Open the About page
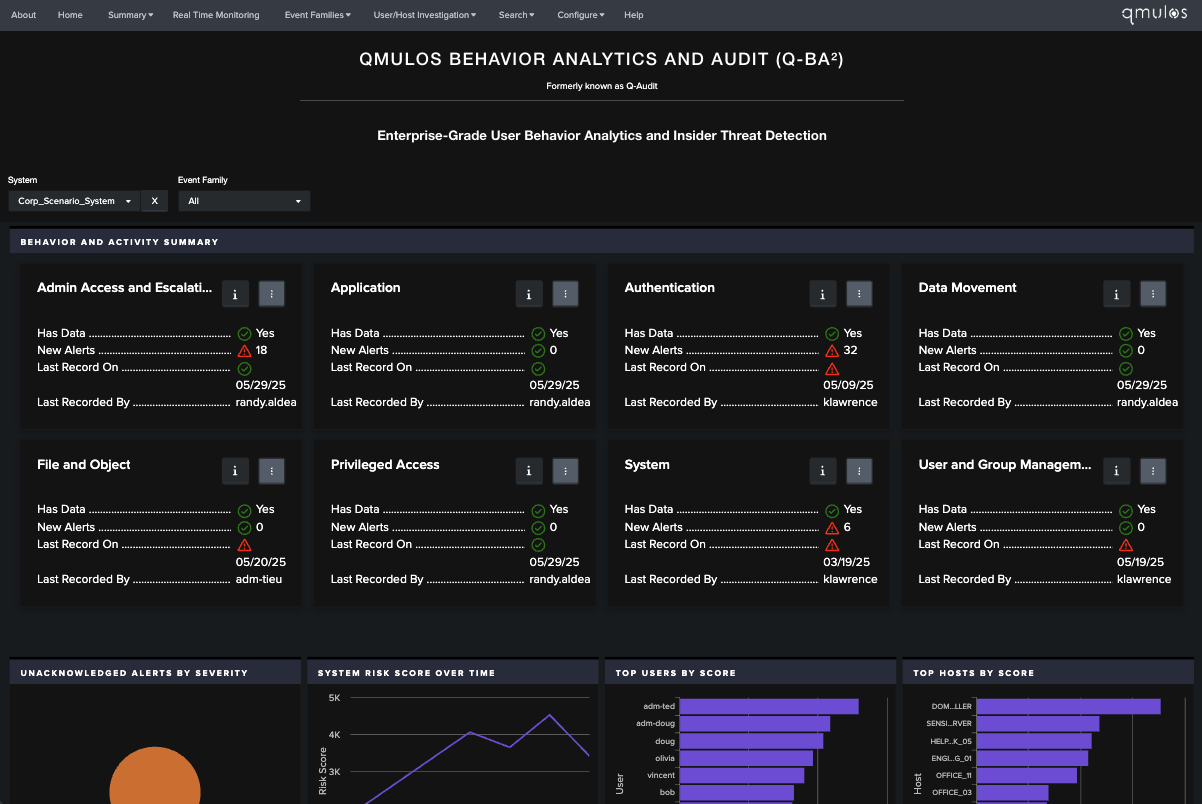This screenshot has height=804, width=1202. pos(24,15)
